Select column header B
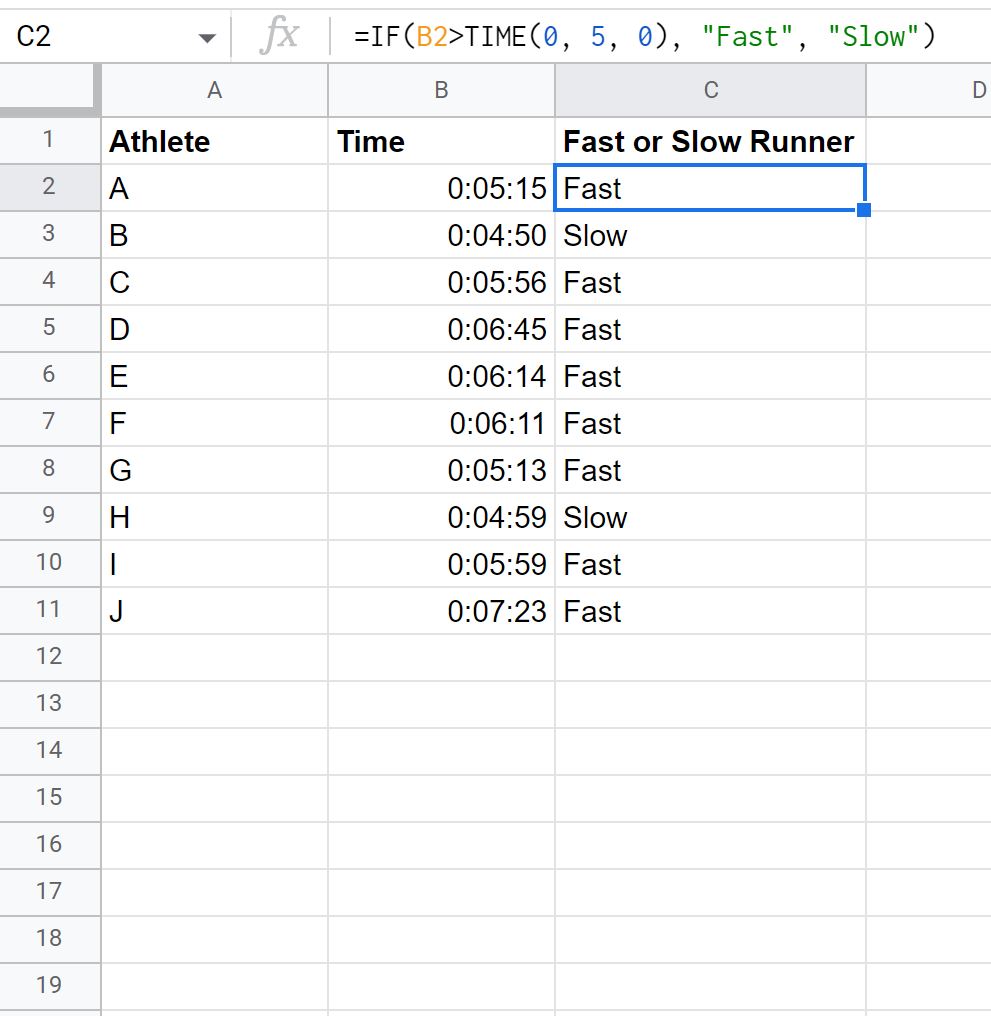Image resolution: width=991 pixels, height=1016 pixels. coord(441,90)
